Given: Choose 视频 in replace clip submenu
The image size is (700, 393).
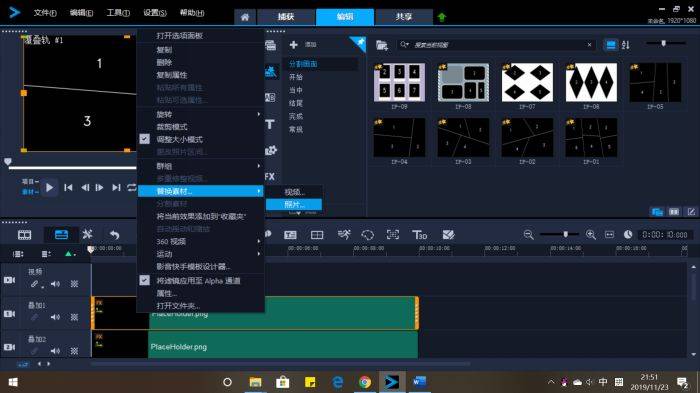Looking at the screenshot, I should click(x=294, y=192).
